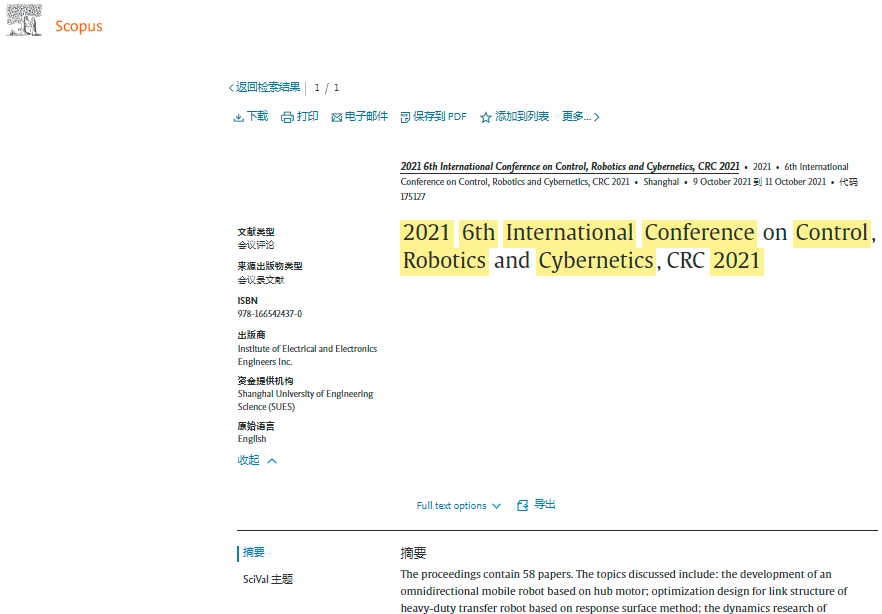
Task: Click the source type value 会议录文献
Action: [x=261, y=280]
